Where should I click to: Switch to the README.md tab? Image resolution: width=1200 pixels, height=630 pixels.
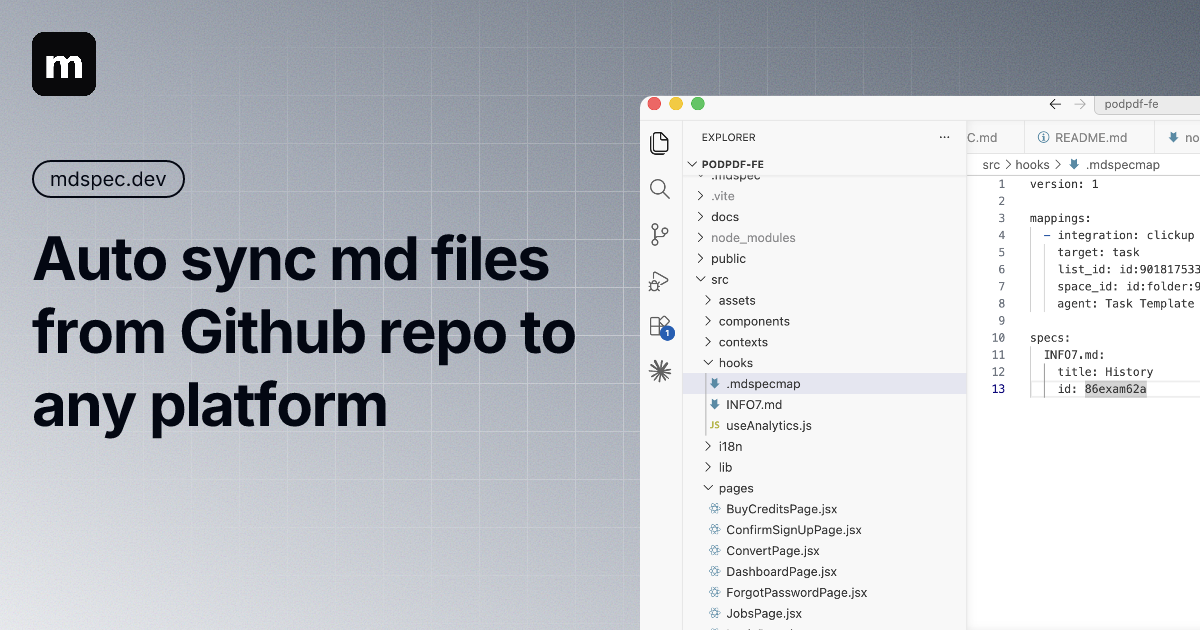coord(1089,137)
